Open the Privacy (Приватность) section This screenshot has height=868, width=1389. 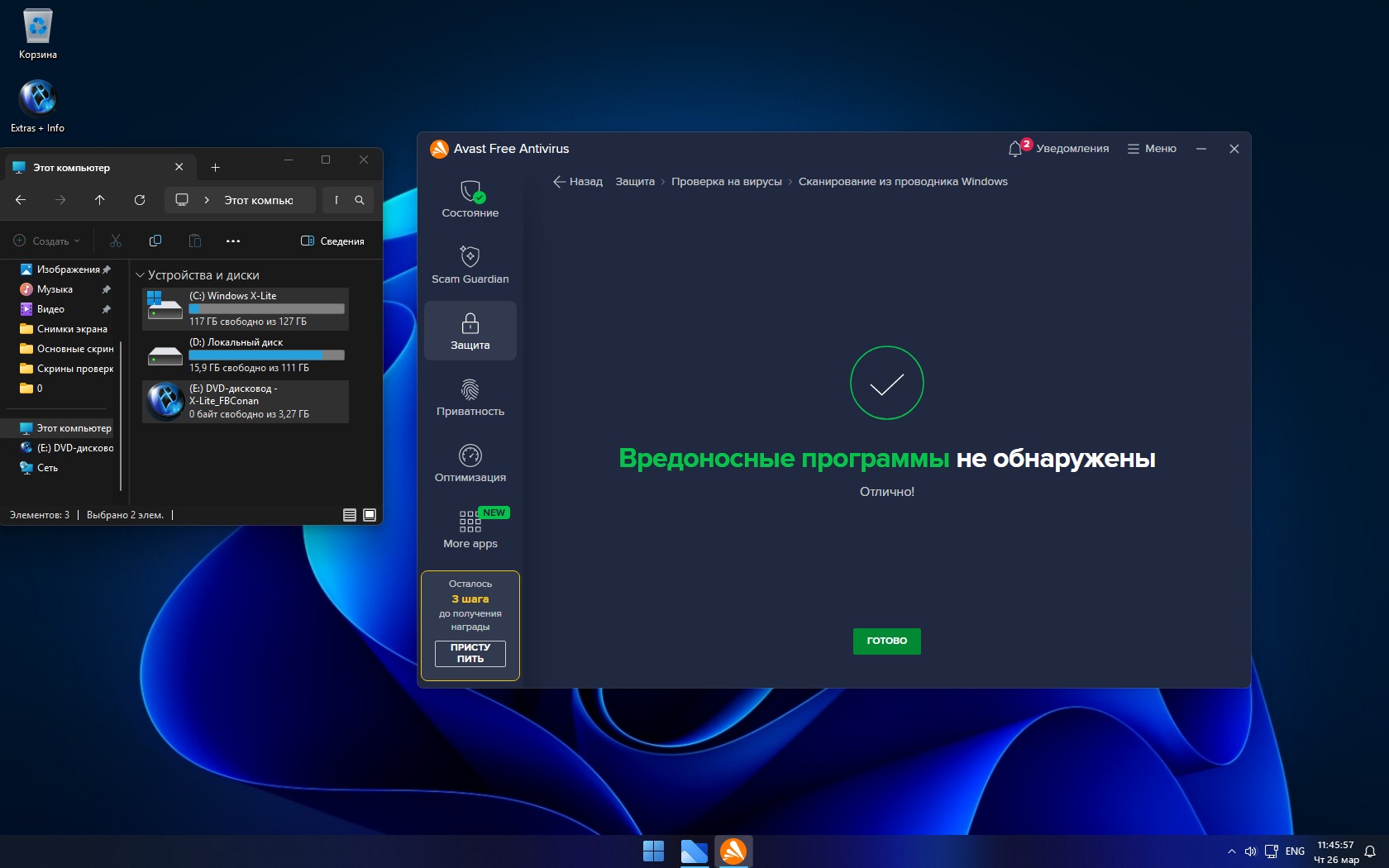[470, 397]
